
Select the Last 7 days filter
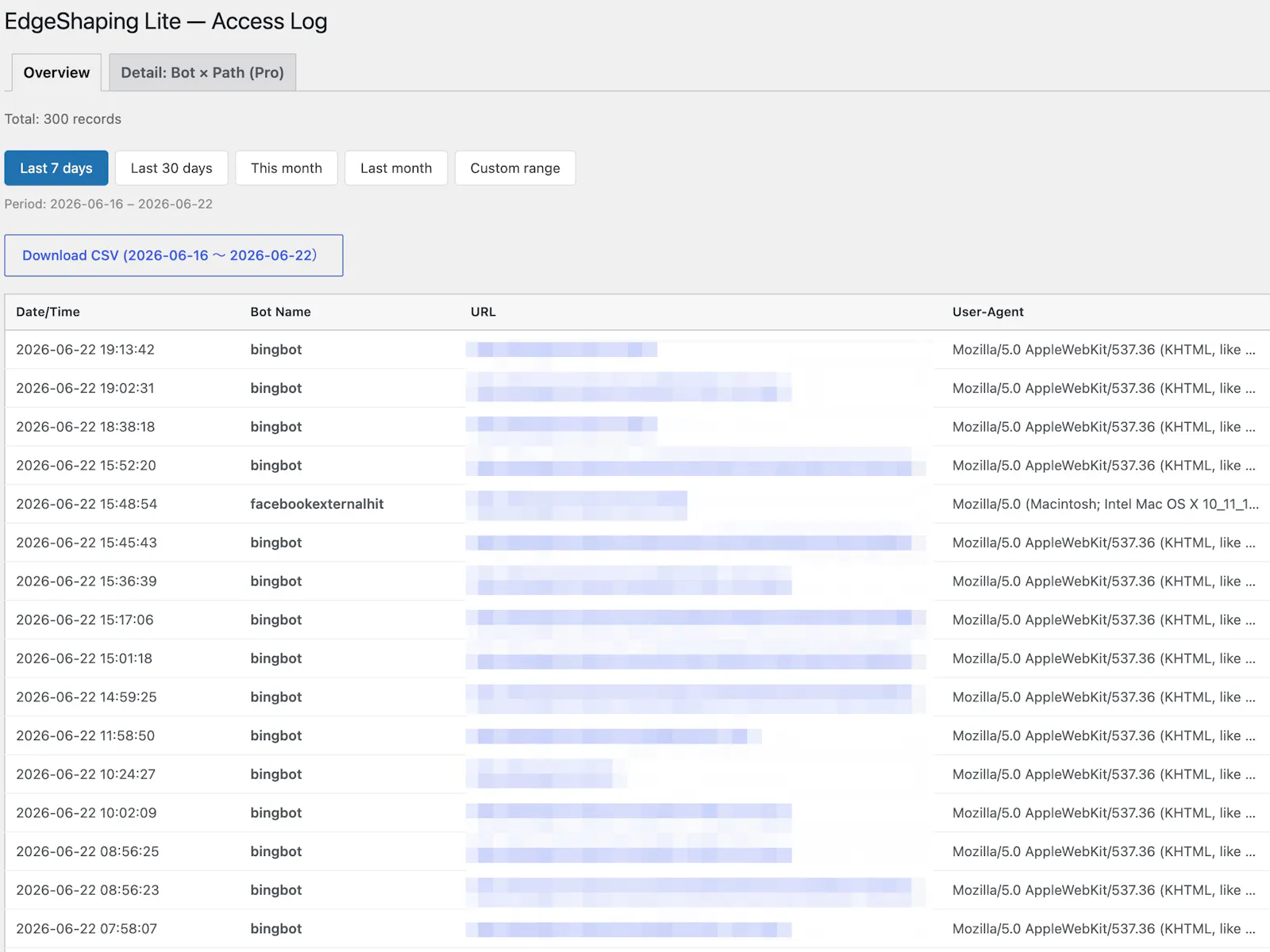pyautogui.click(x=56, y=168)
